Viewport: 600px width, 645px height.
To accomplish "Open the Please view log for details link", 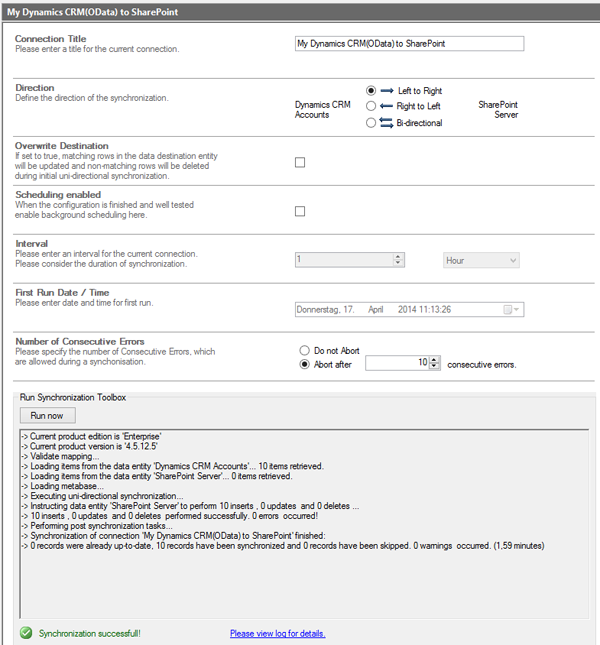I will click(x=277, y=633).
